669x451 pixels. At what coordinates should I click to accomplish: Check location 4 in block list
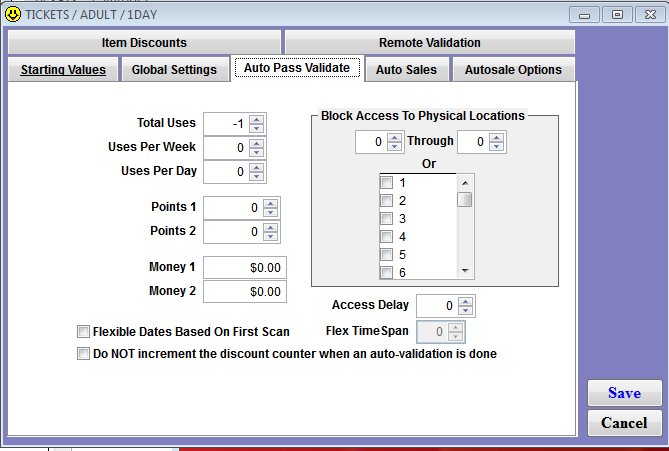point(387,236)
